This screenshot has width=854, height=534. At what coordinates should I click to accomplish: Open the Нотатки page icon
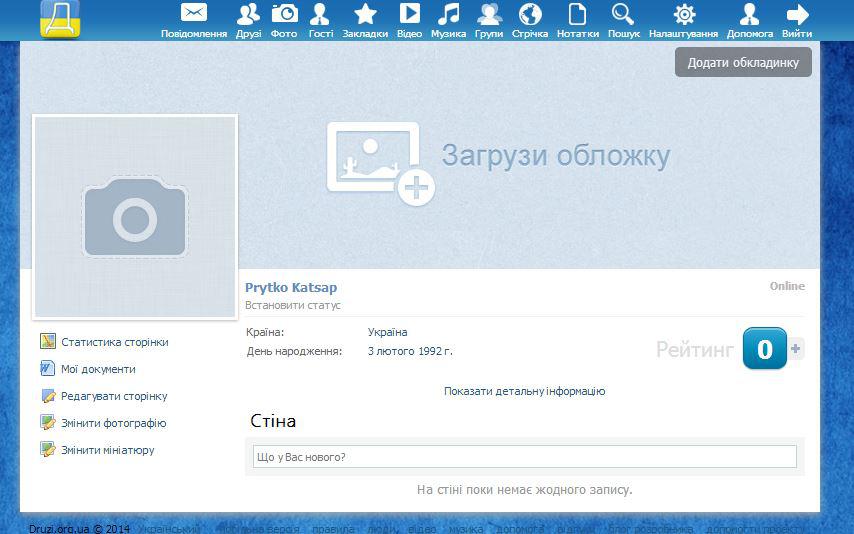[x=577, y=14]
